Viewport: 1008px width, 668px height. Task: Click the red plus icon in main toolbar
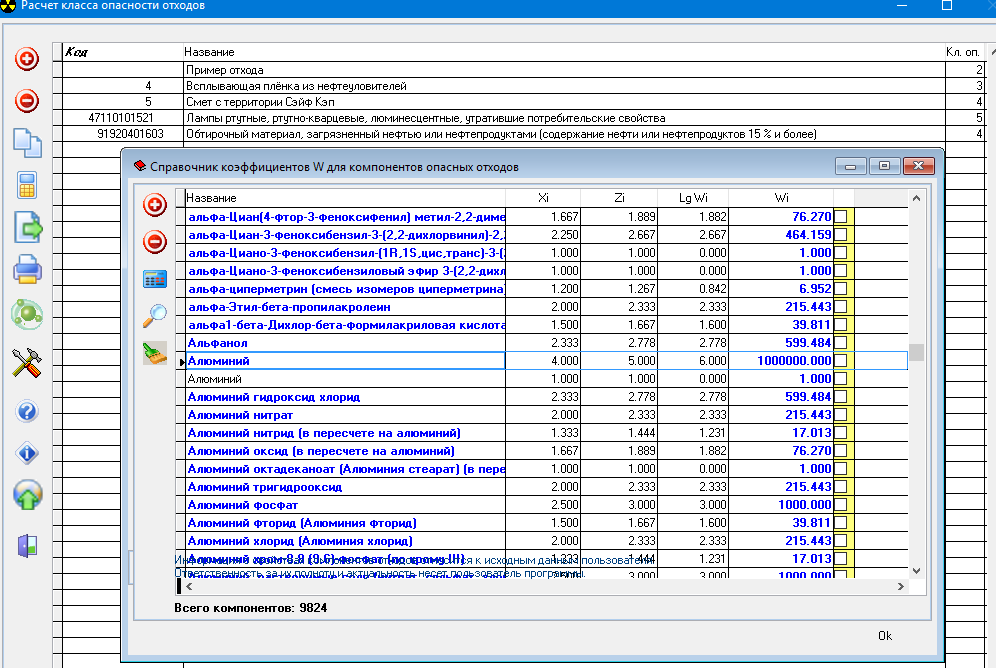tap(27, 60)
